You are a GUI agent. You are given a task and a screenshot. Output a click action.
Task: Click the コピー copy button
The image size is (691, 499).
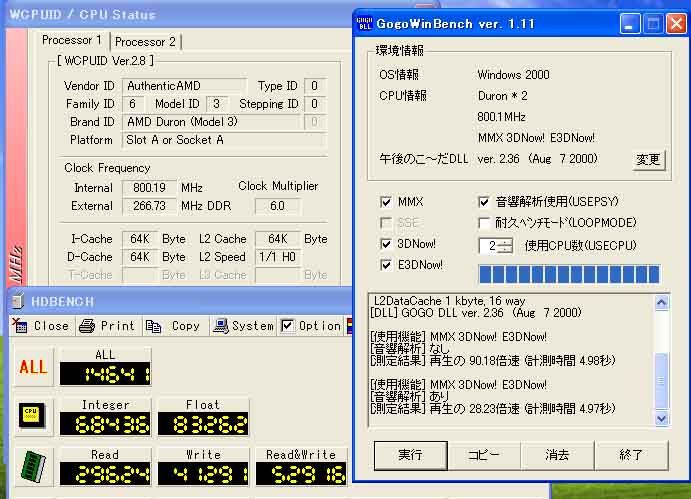pos(484,455)
